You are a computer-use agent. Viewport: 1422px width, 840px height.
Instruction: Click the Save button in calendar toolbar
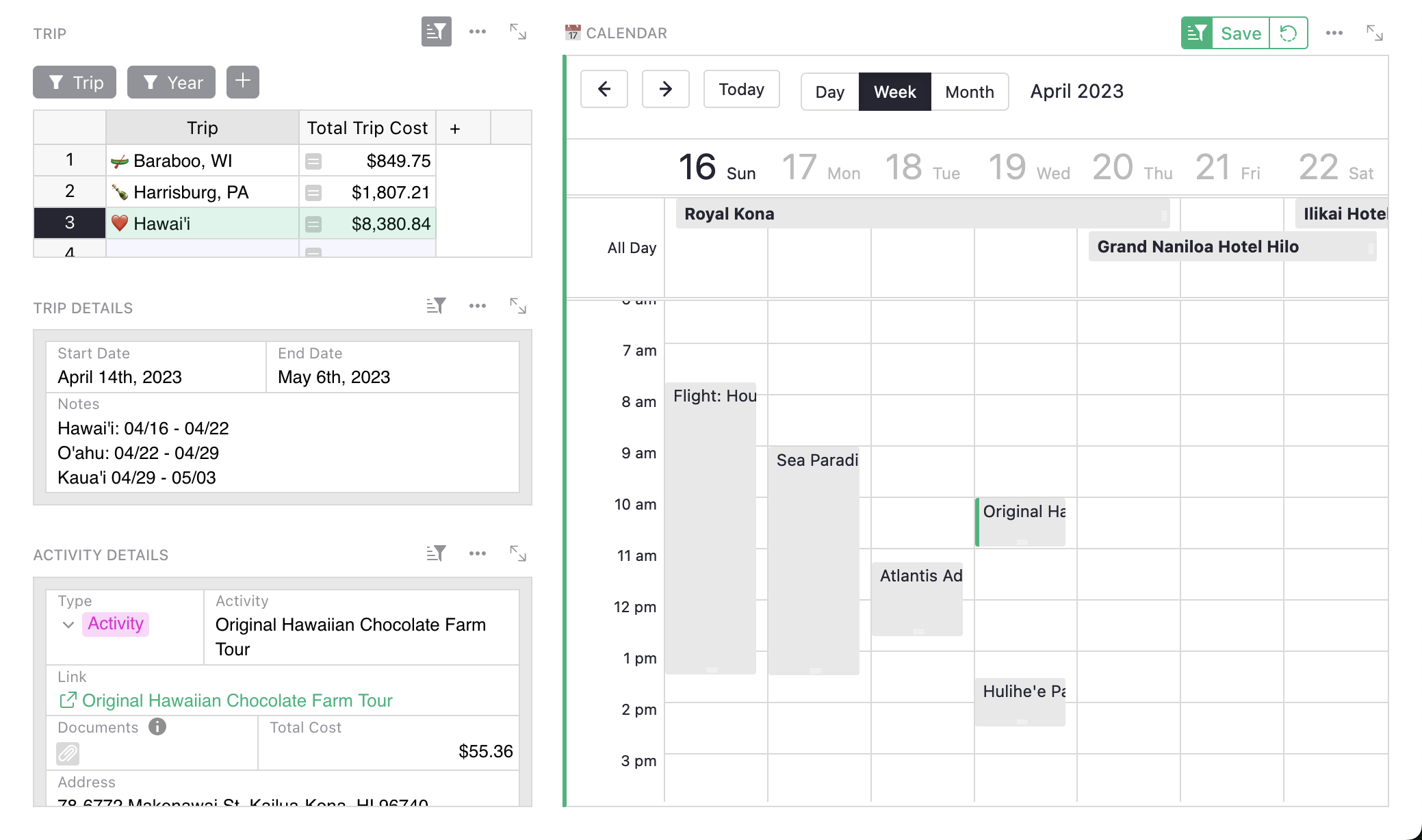[x=1239, y=32]
